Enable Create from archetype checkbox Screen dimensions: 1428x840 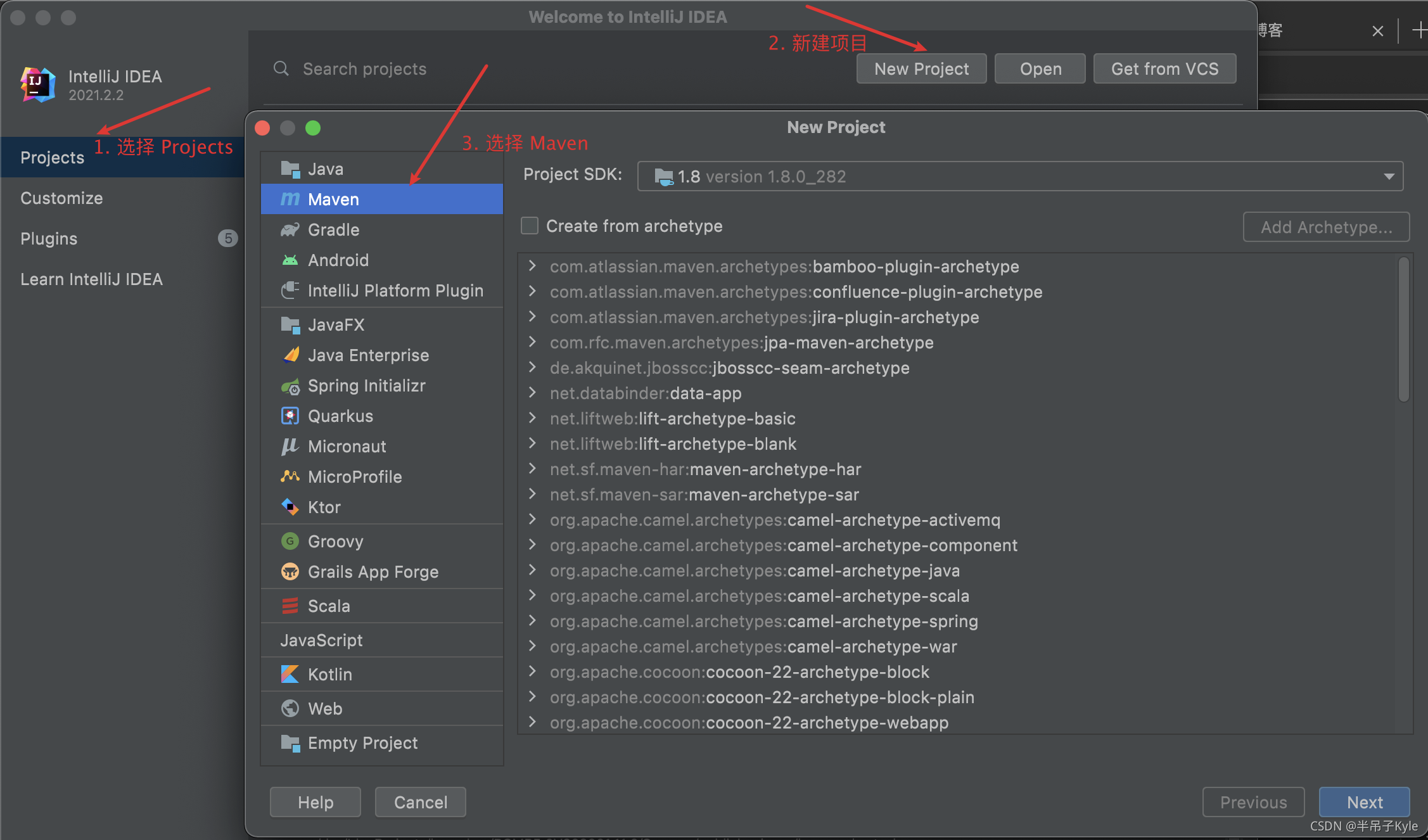[530, 226]
